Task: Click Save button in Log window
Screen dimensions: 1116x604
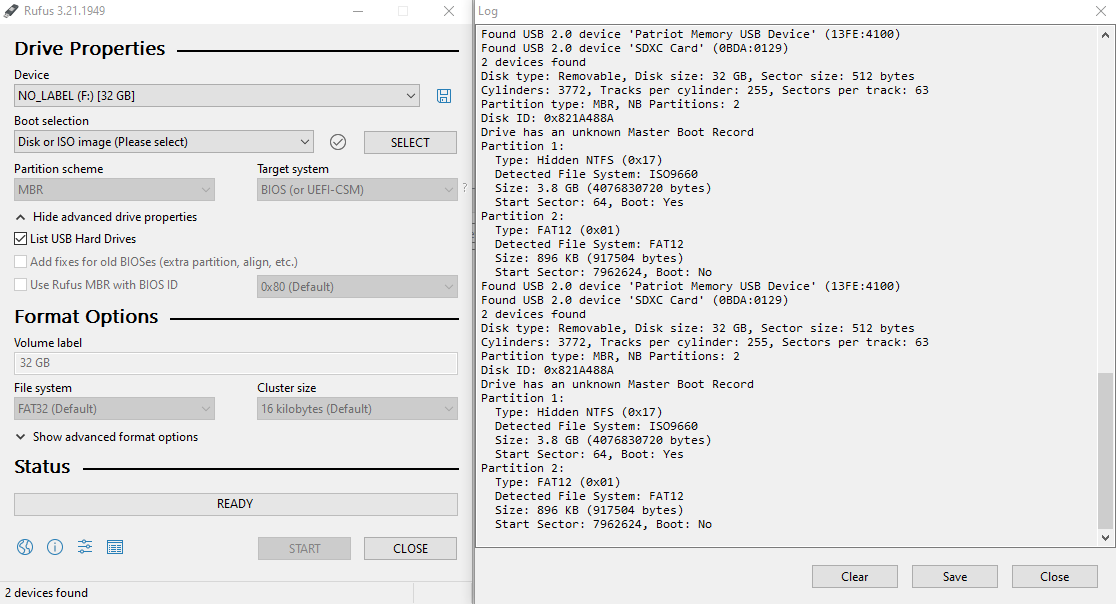Action: (954, 577)
